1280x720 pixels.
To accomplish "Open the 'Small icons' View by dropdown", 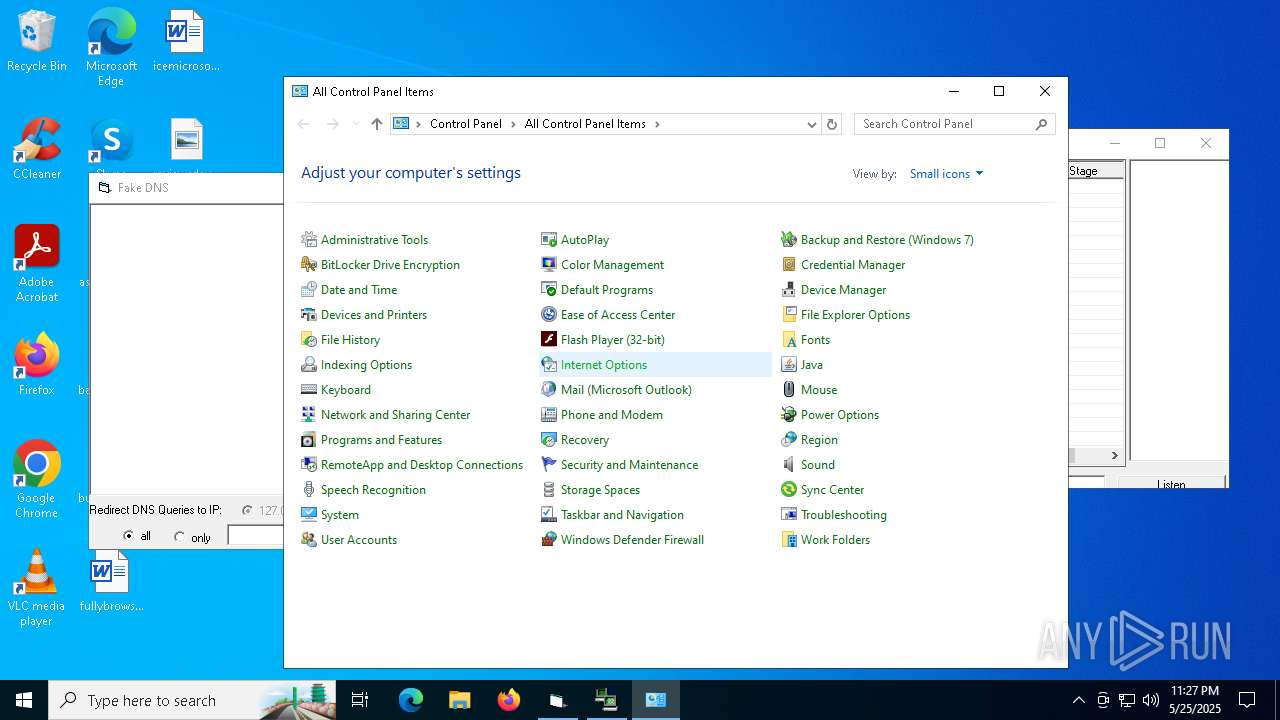I will click(947, 174).
